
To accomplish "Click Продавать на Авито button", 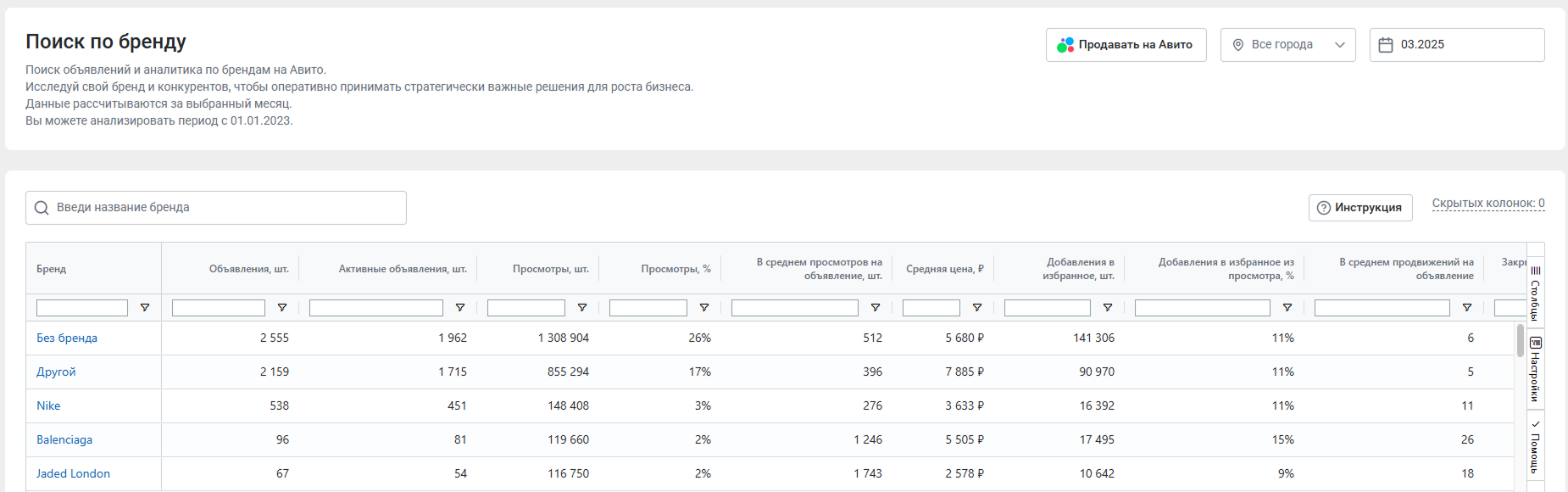I will pos(1126,45).
